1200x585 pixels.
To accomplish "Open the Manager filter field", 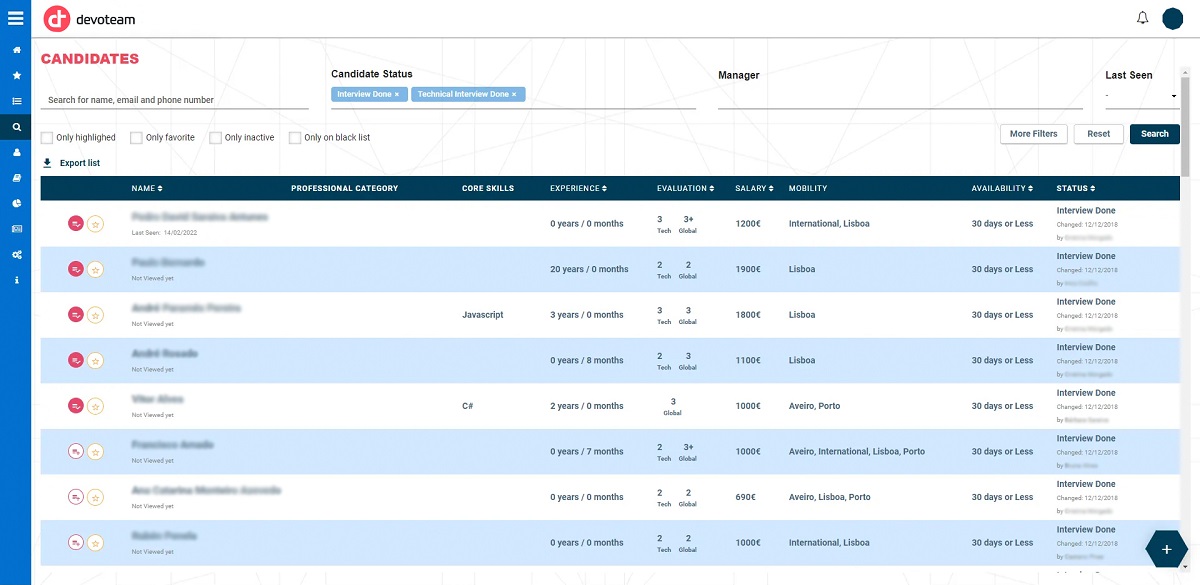I will click(900, 97).
